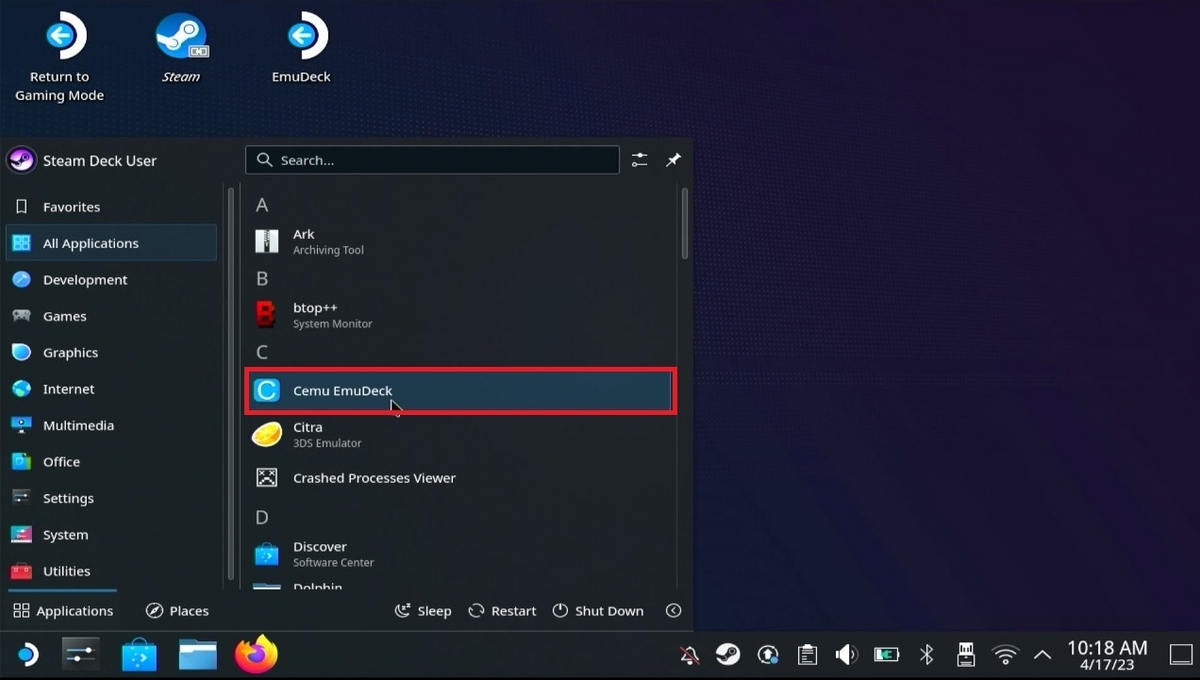Jump to section letter B
Screen dimensions: 1200x680
click(262, 279)
